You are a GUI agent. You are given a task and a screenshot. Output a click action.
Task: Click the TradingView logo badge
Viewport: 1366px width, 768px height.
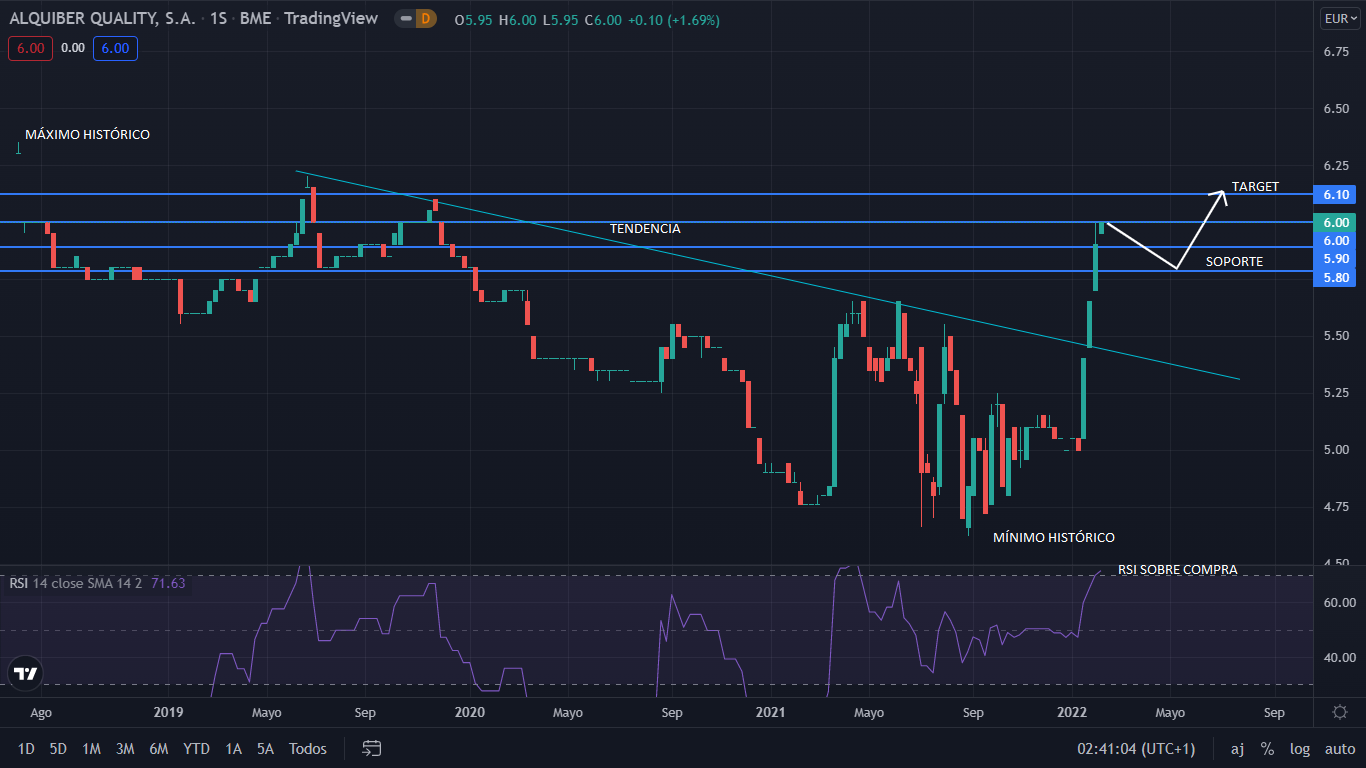[x=26, y=673]
